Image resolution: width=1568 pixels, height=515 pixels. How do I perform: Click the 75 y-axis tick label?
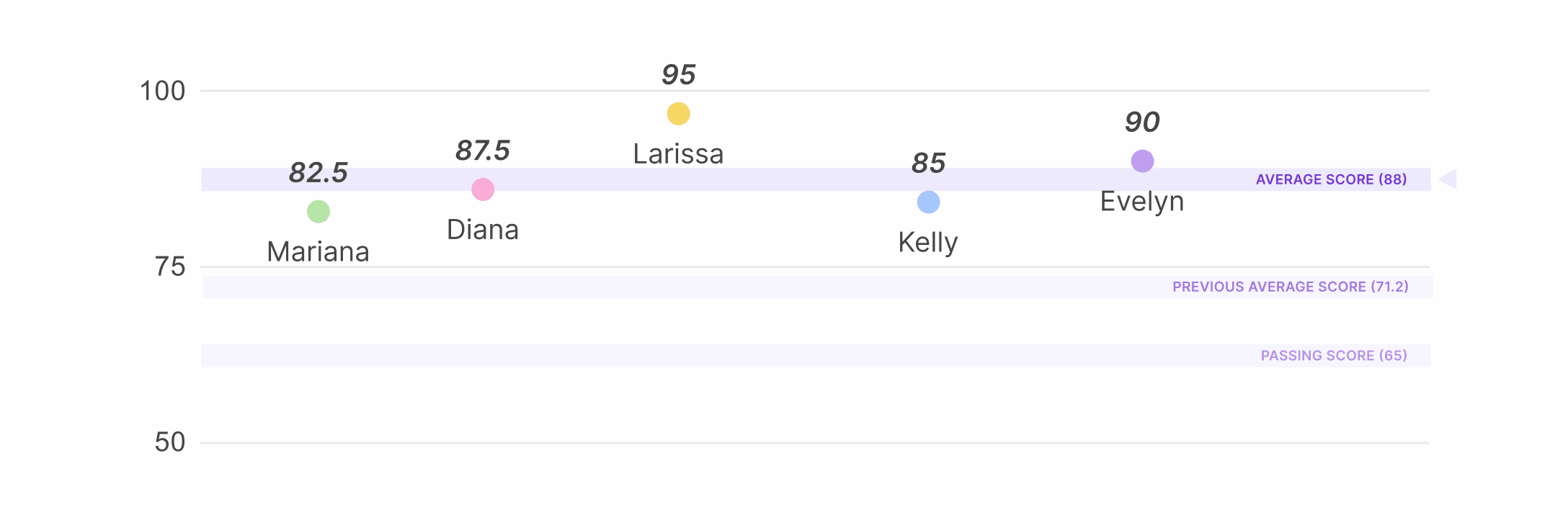point(170,267)
